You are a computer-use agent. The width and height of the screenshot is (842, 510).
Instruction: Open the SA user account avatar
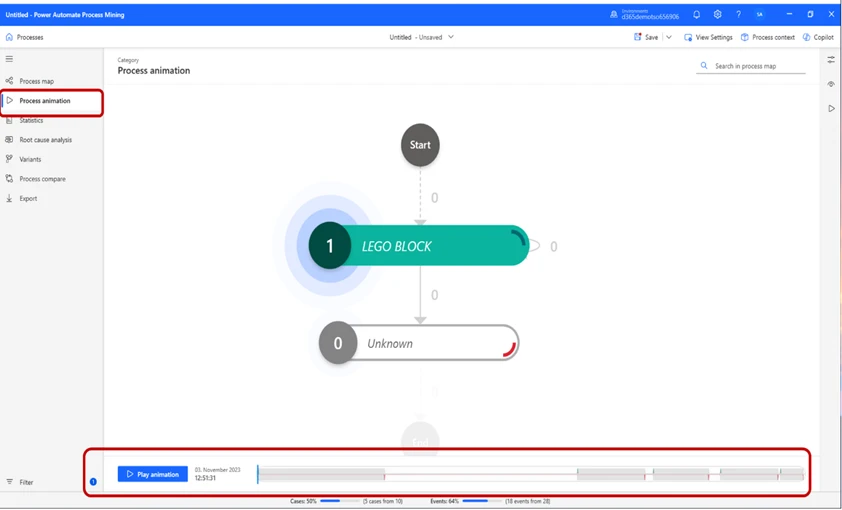(x=759, y=14)
